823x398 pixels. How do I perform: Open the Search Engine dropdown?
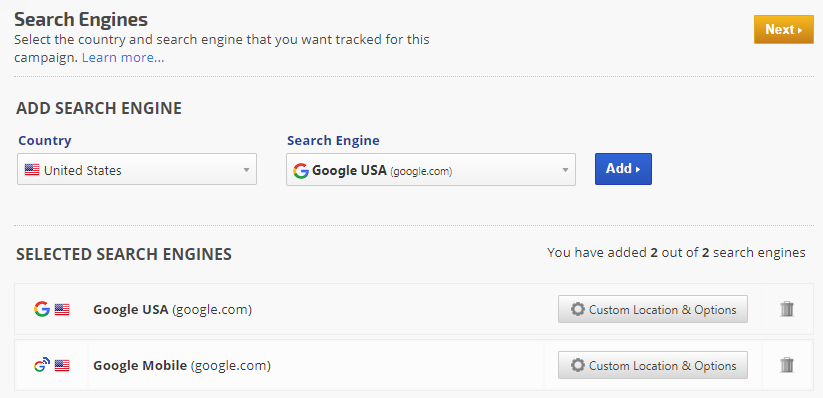coord(431,170)
